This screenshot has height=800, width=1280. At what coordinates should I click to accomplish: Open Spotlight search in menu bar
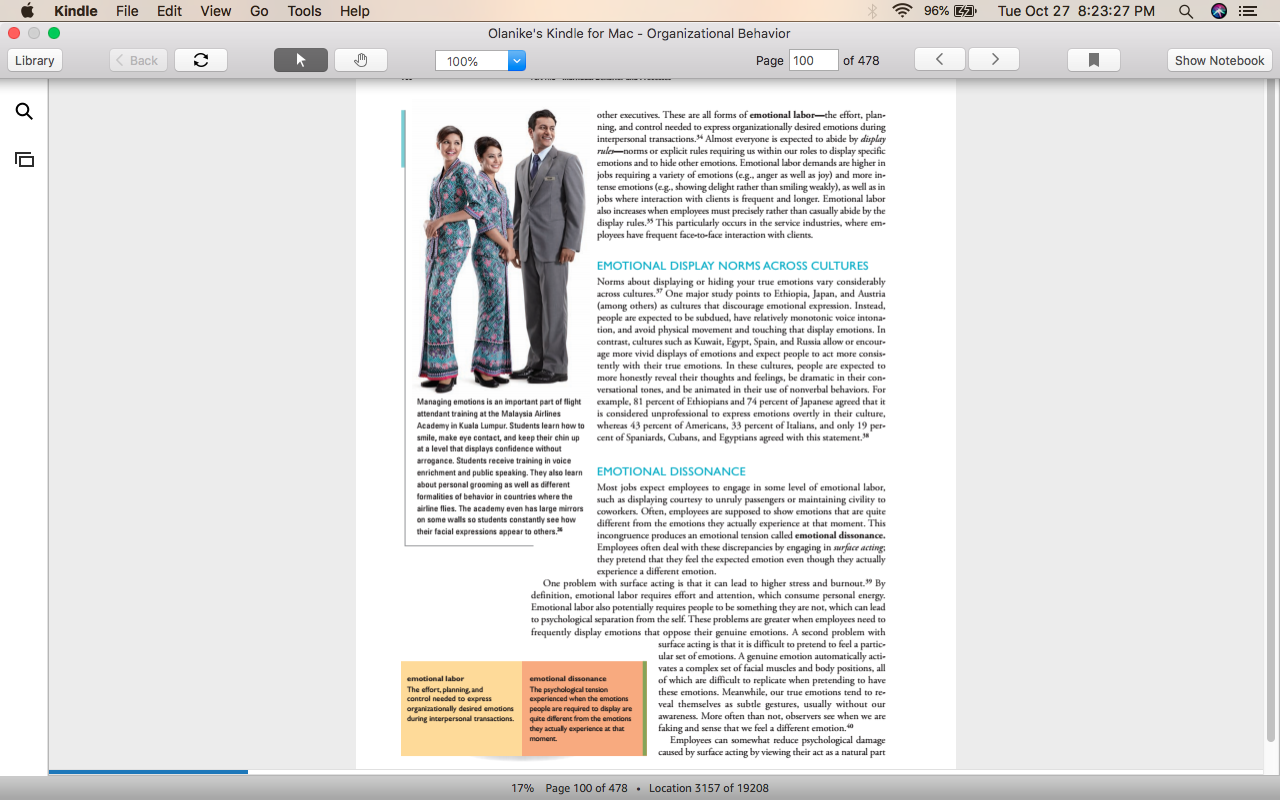tap(1186, 11)
